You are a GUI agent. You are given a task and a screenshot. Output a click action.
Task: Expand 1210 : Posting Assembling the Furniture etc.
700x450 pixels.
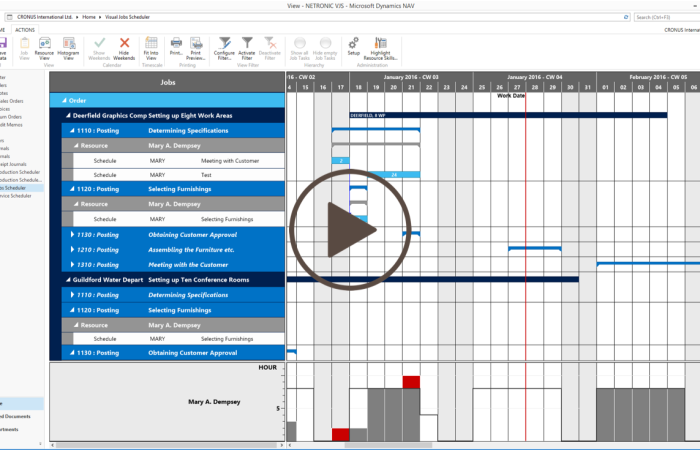pyautogui.click(x=72, y=250)
